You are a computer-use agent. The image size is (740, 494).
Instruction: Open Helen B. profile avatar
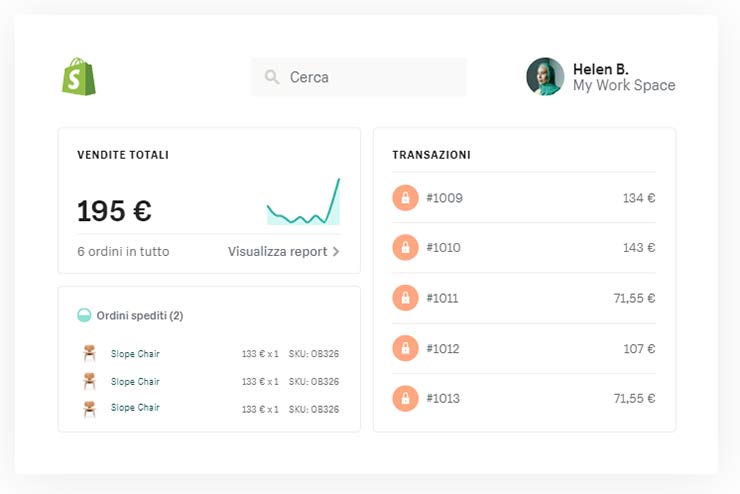(x=545, y=77)
